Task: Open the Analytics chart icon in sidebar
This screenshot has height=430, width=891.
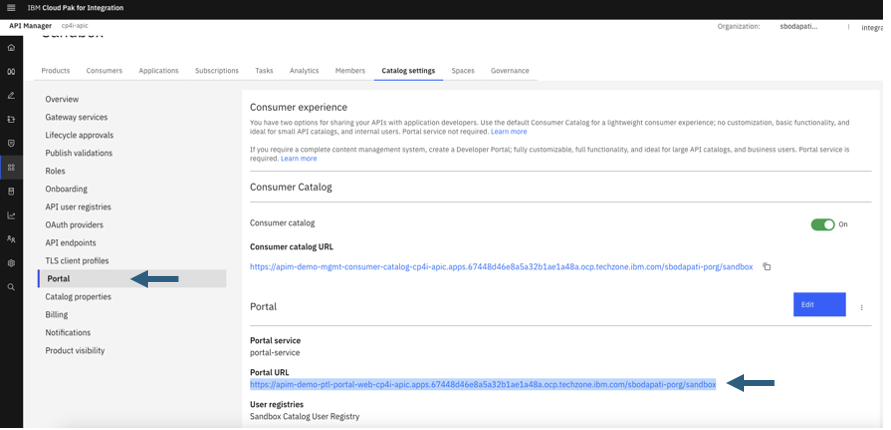Action: tap(11, 215)
